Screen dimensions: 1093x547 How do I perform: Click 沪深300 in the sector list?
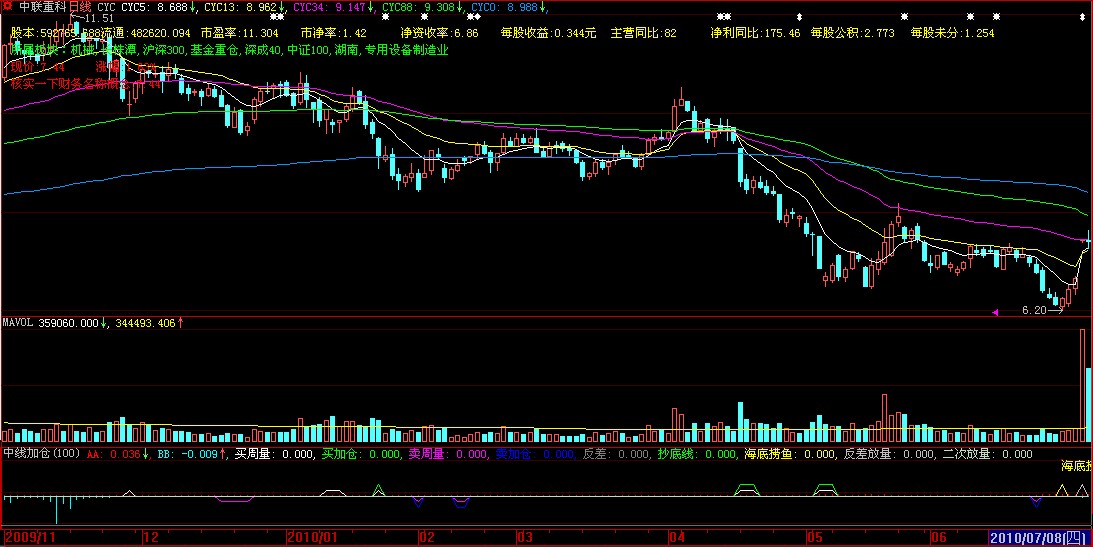tap(163, 50)
